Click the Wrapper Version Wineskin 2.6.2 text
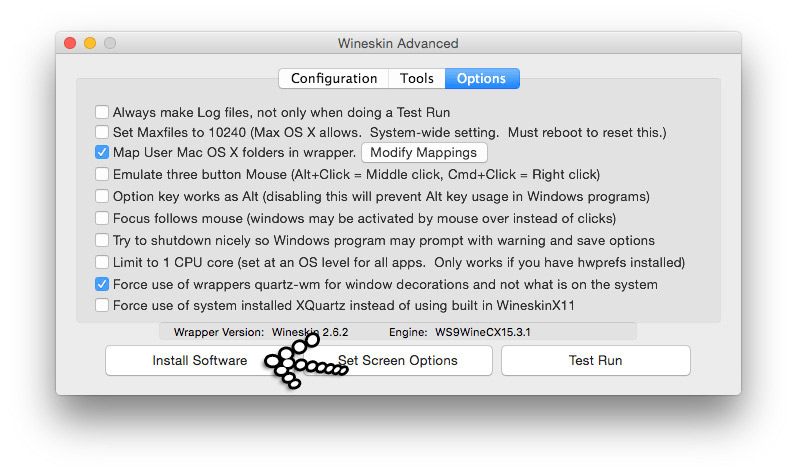 (261, 332)
